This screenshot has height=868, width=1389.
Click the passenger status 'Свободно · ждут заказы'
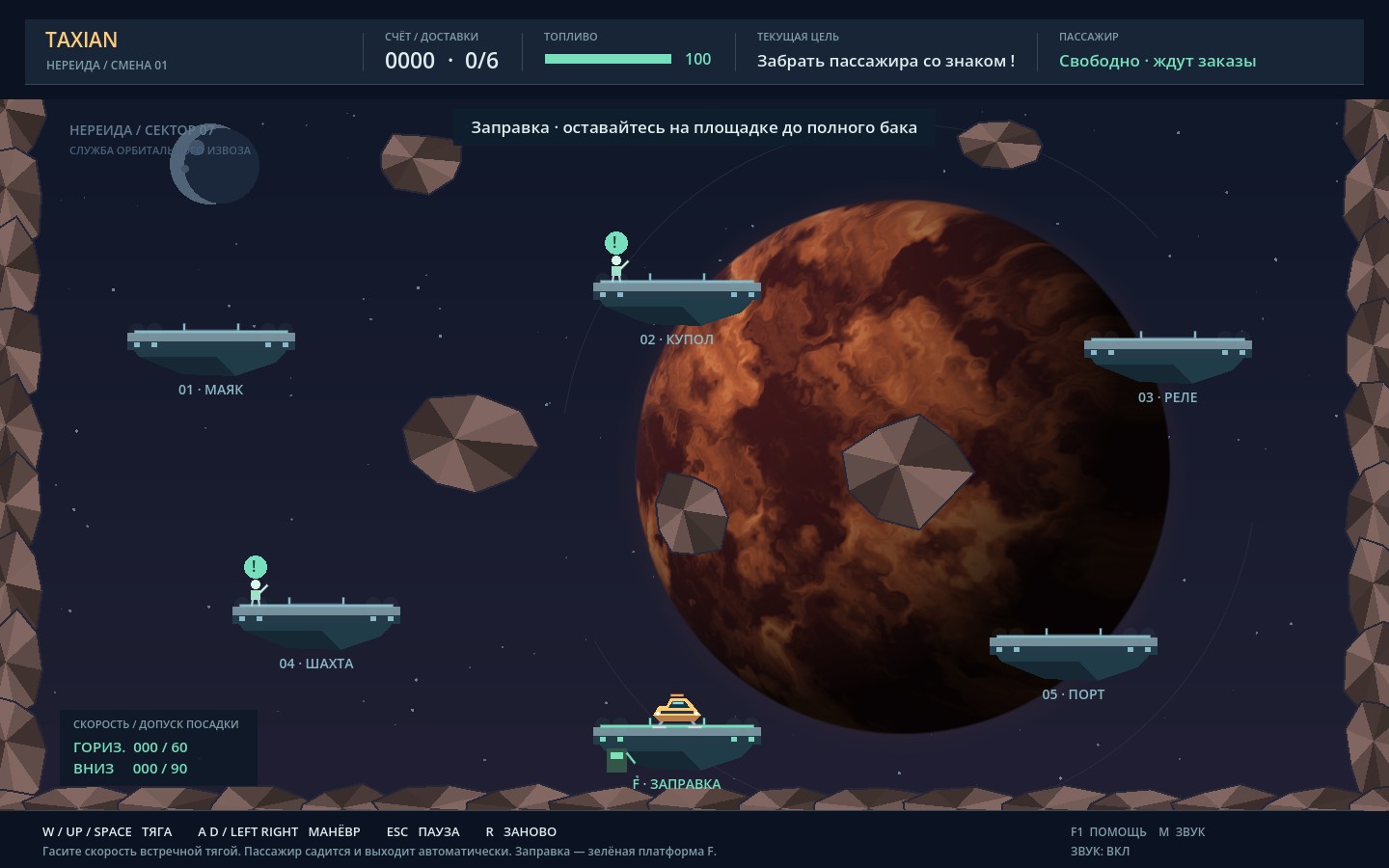(x=1157, y=61)
